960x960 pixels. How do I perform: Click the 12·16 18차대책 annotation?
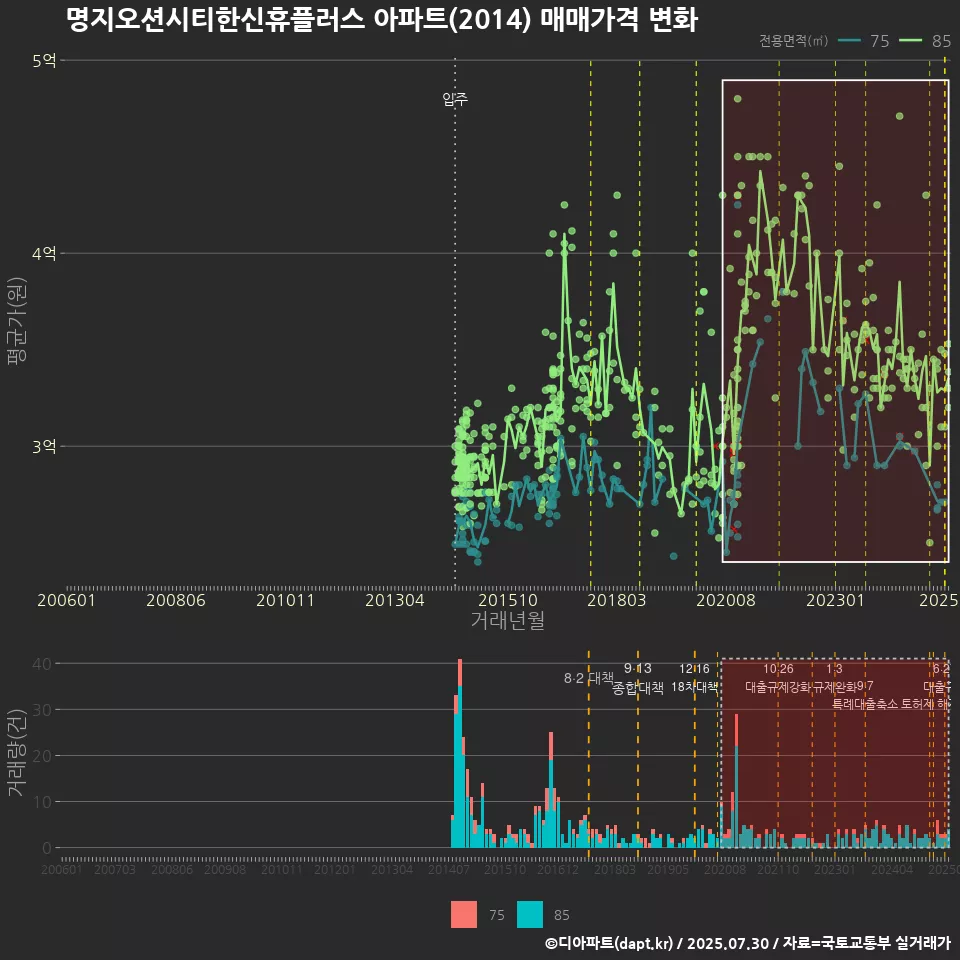pos(694,678)
